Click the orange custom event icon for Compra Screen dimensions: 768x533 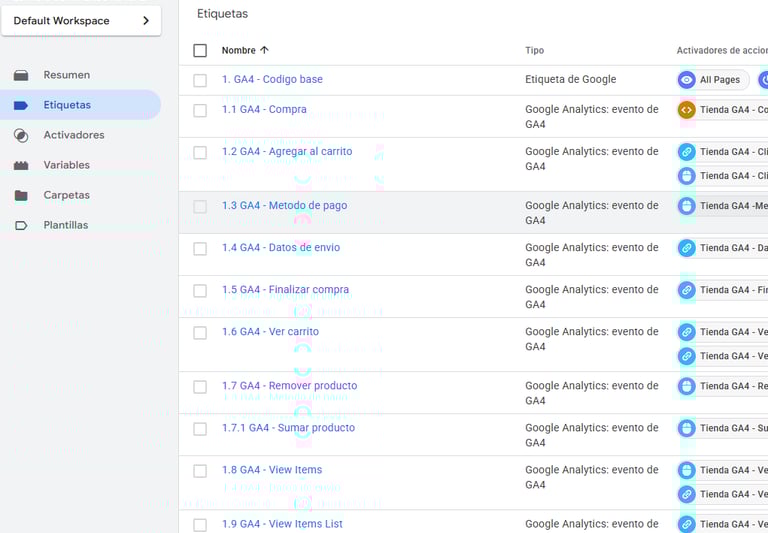point(687,110)
